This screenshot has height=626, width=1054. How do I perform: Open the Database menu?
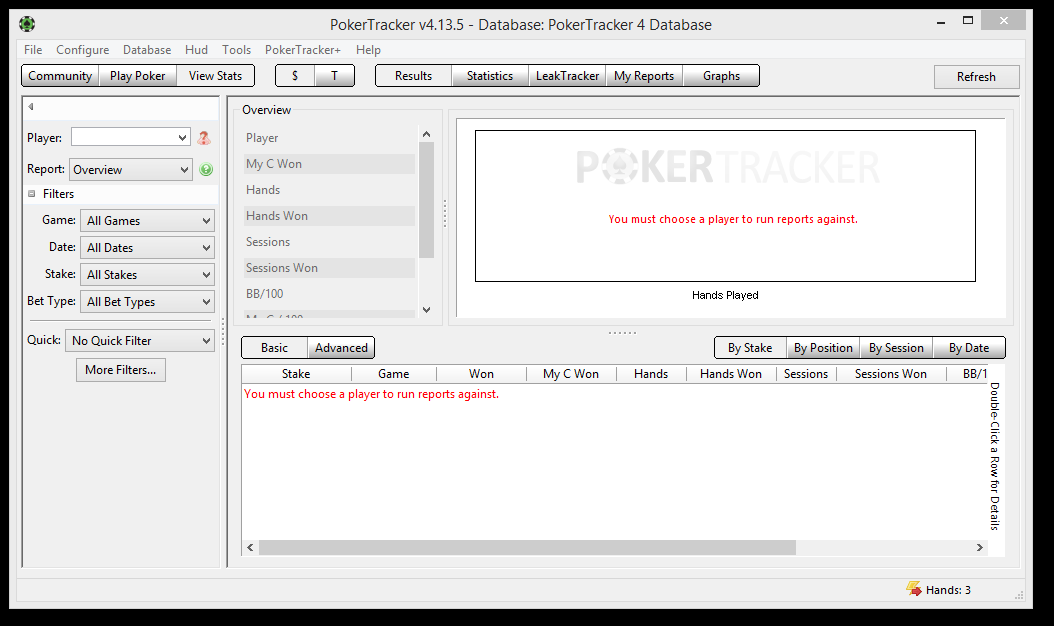pyautogui.click(x=147, y=50)
